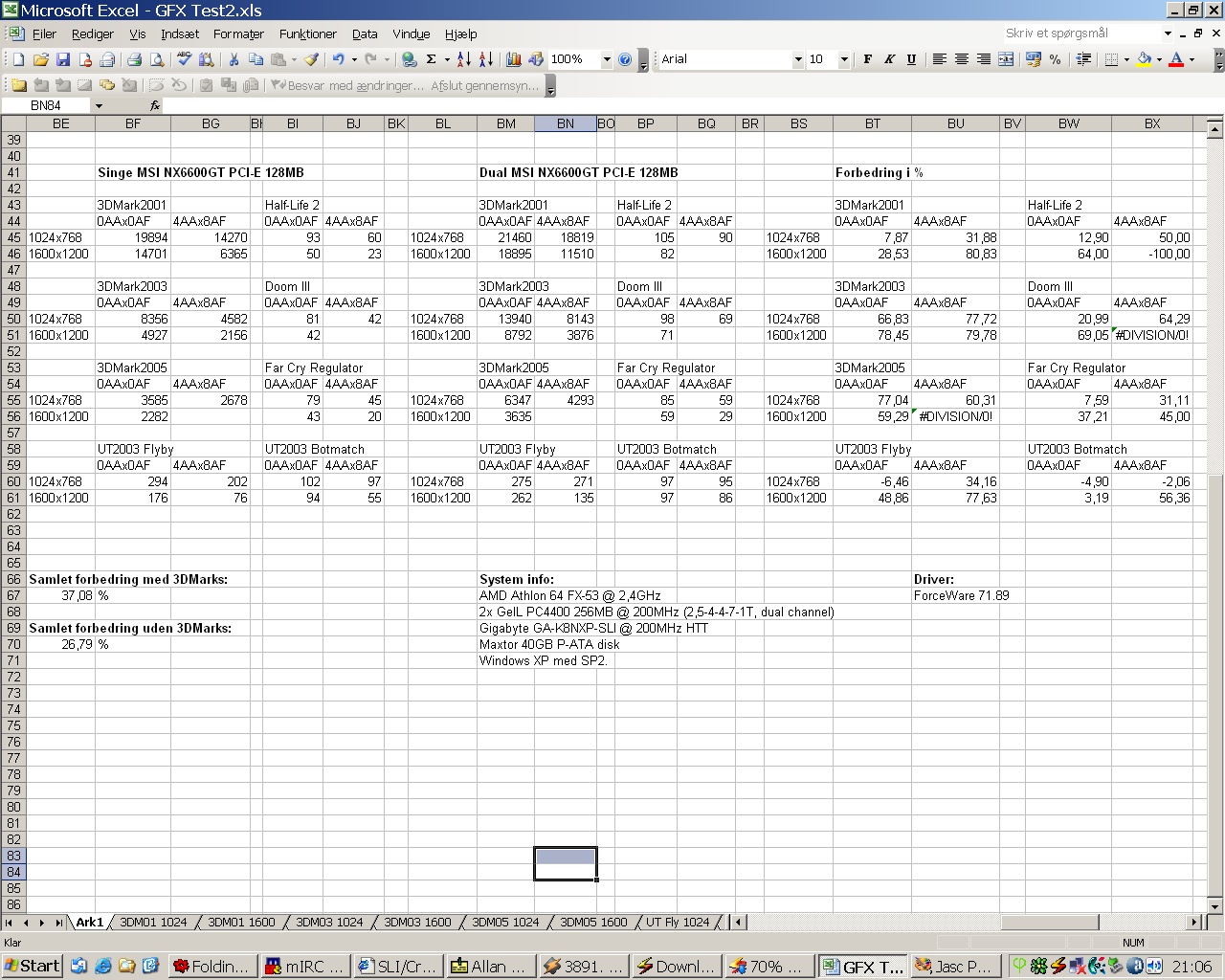The width and height of the screenshot is (1225, 980).
Task: Open the borders style dropdown arrow
Action: point(1126,59)
